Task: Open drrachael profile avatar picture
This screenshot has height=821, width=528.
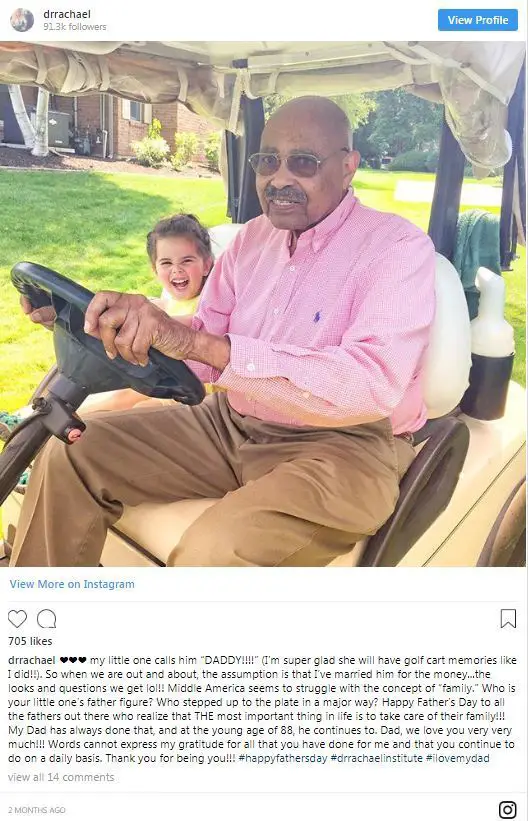Action: click(22, 20)
